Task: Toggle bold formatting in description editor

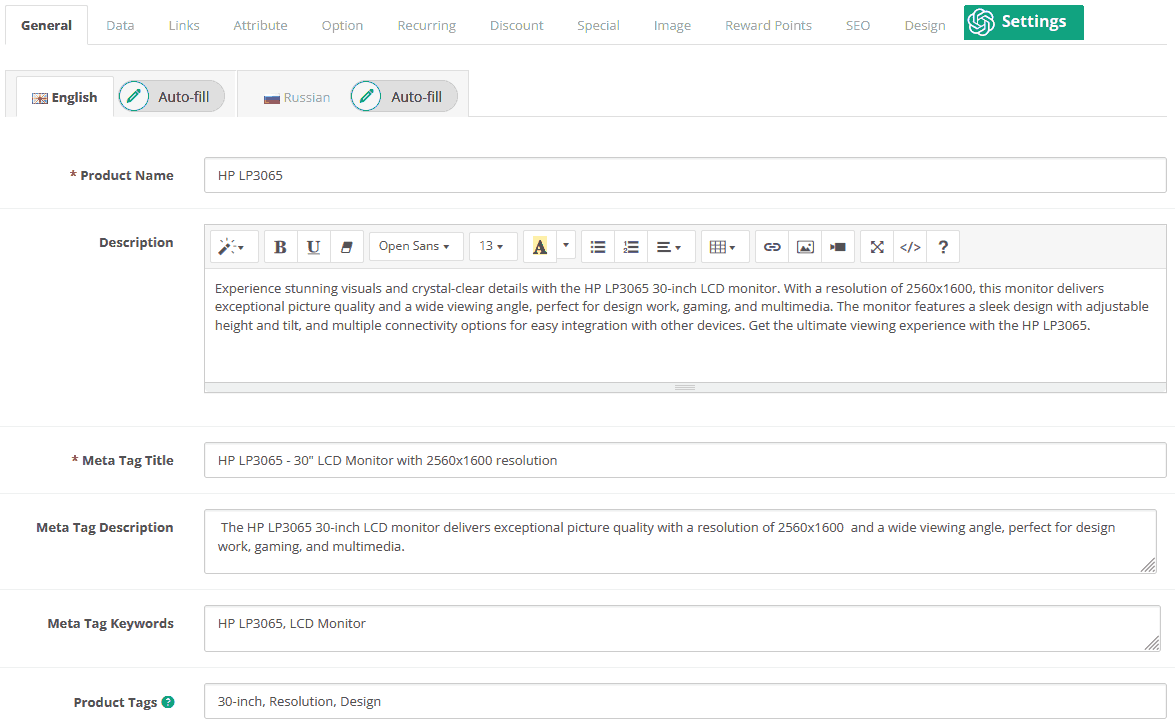Action: coord(280,247)
